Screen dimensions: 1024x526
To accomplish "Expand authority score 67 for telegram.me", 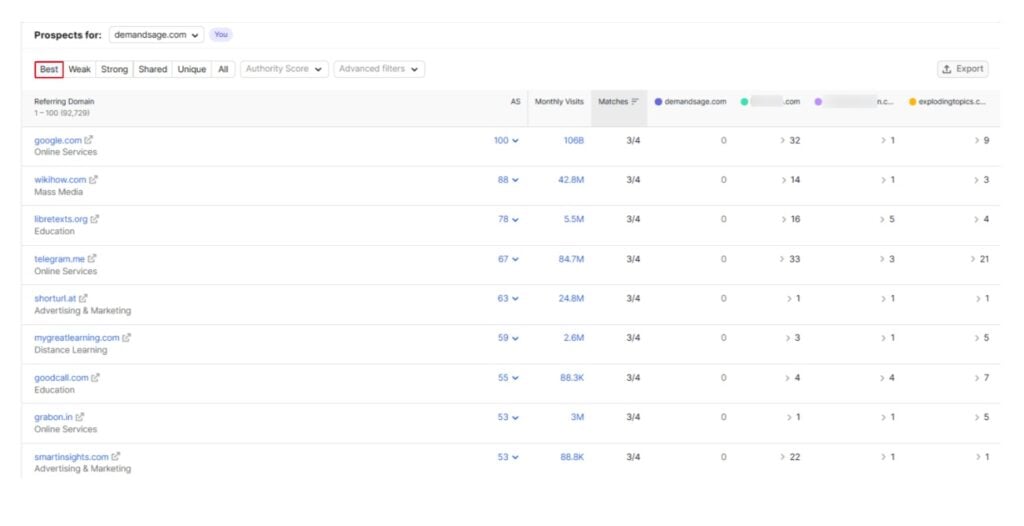I will tap(508, 259).
